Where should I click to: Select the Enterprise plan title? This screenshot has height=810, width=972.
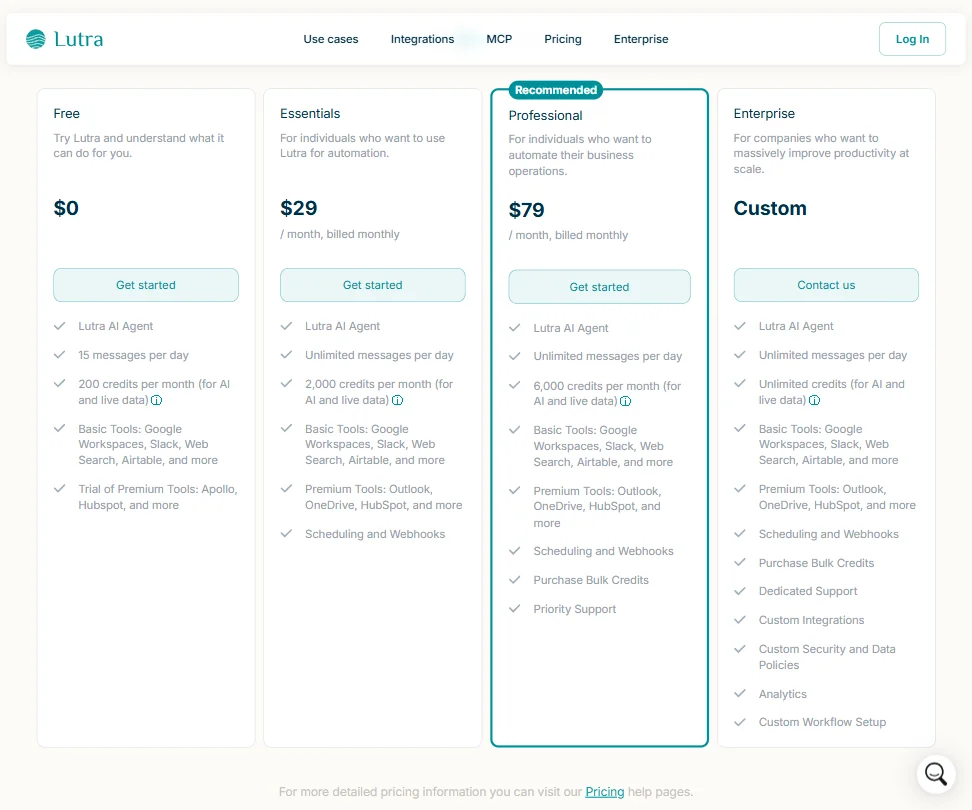pyautogui.click(x=764, y=113)
